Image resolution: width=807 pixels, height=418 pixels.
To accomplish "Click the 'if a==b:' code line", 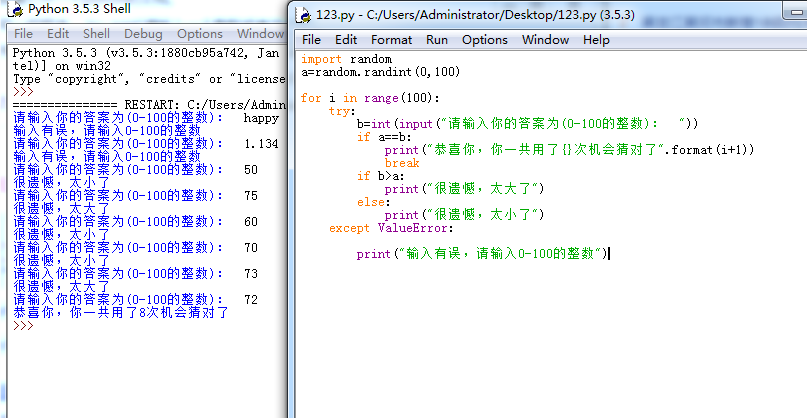I will (x=384, y=137).
